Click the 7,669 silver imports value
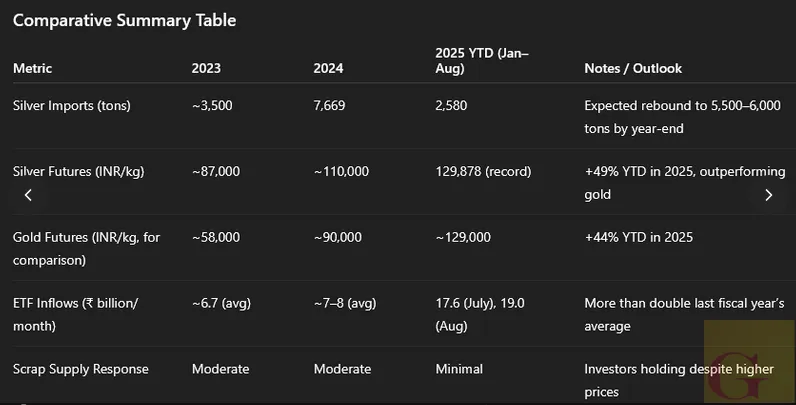The height and width of the screenshot is (405, 796). coord(329,106)
